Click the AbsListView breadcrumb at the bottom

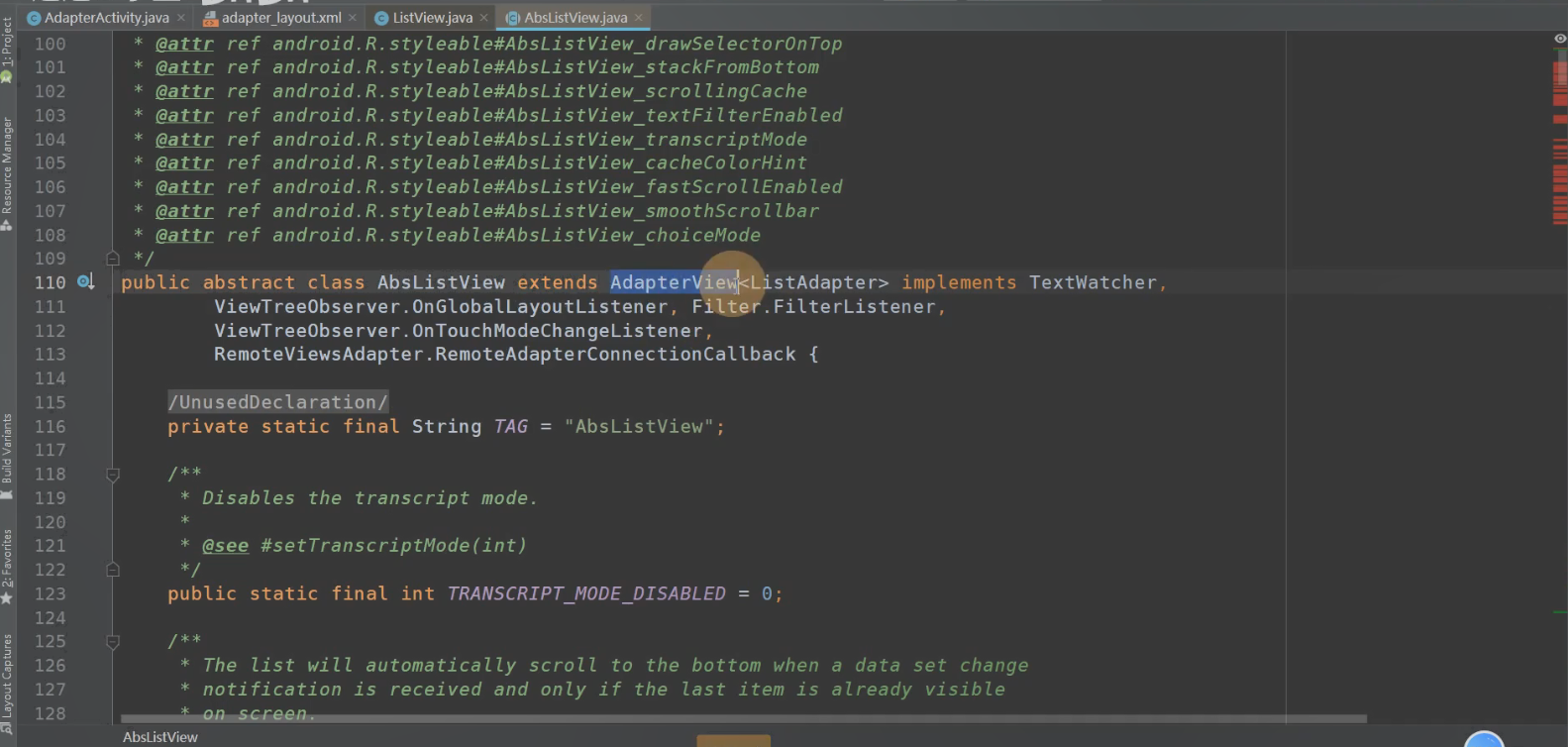(x=160, y=737)
